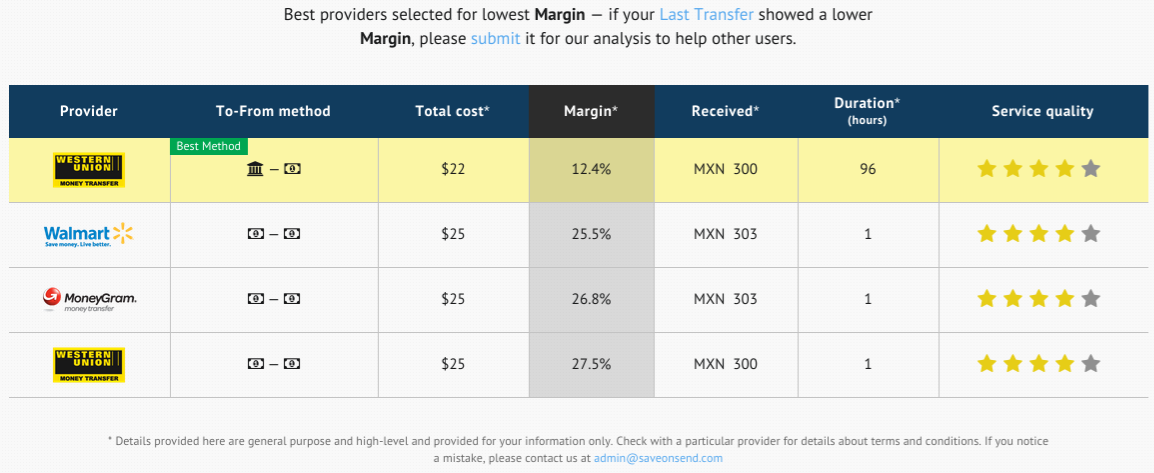This screenshot has width=1154, height=473.
Task: Click the Western Union logo in last row
Action: (88, 365)
